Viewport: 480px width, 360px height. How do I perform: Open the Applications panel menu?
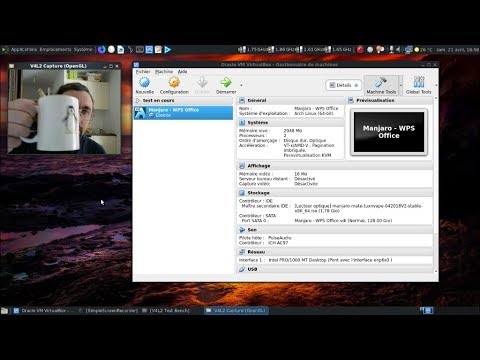(24, 50)
